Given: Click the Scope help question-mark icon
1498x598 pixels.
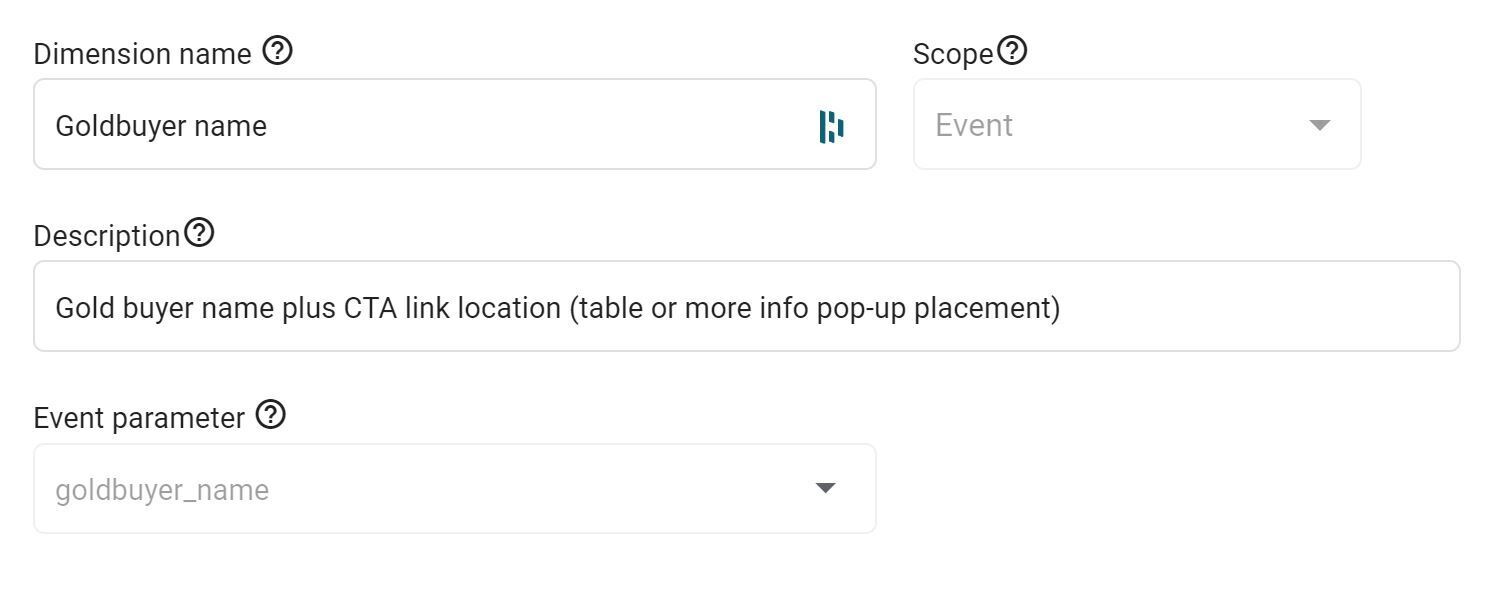Looking at the screenshot, I should click(x=1012, y=50).
